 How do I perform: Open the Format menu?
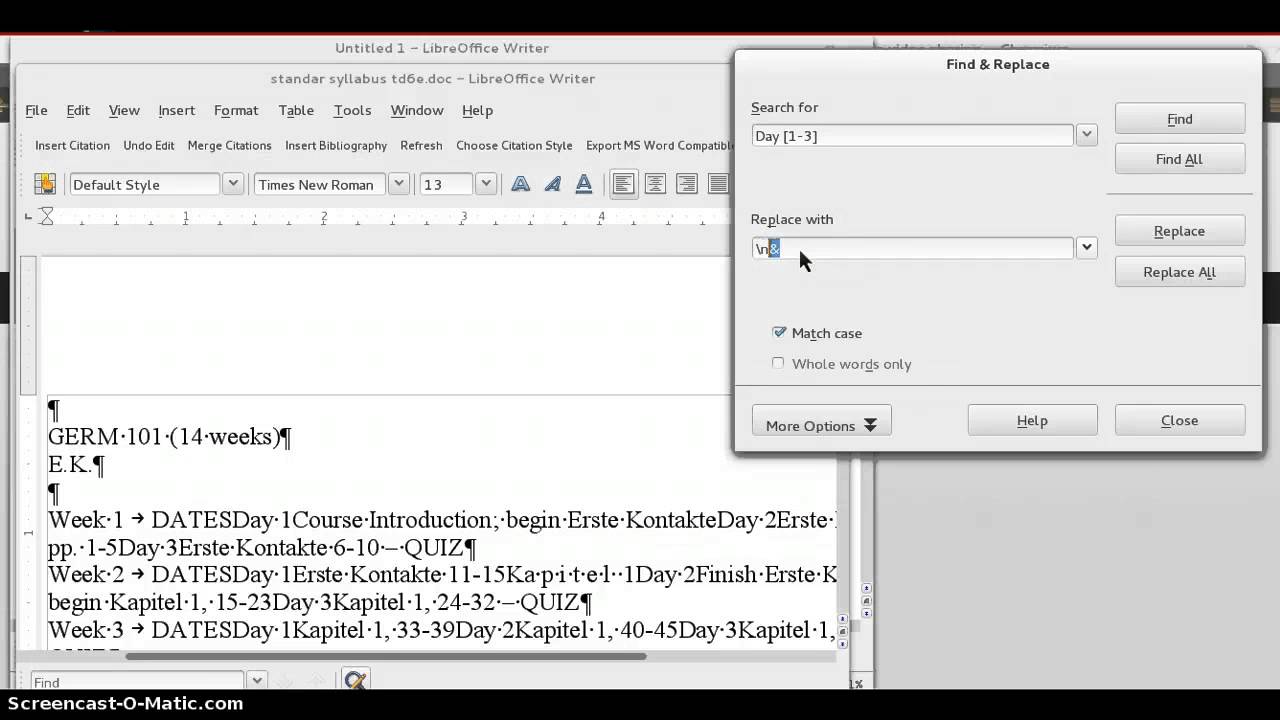point(236,110)
